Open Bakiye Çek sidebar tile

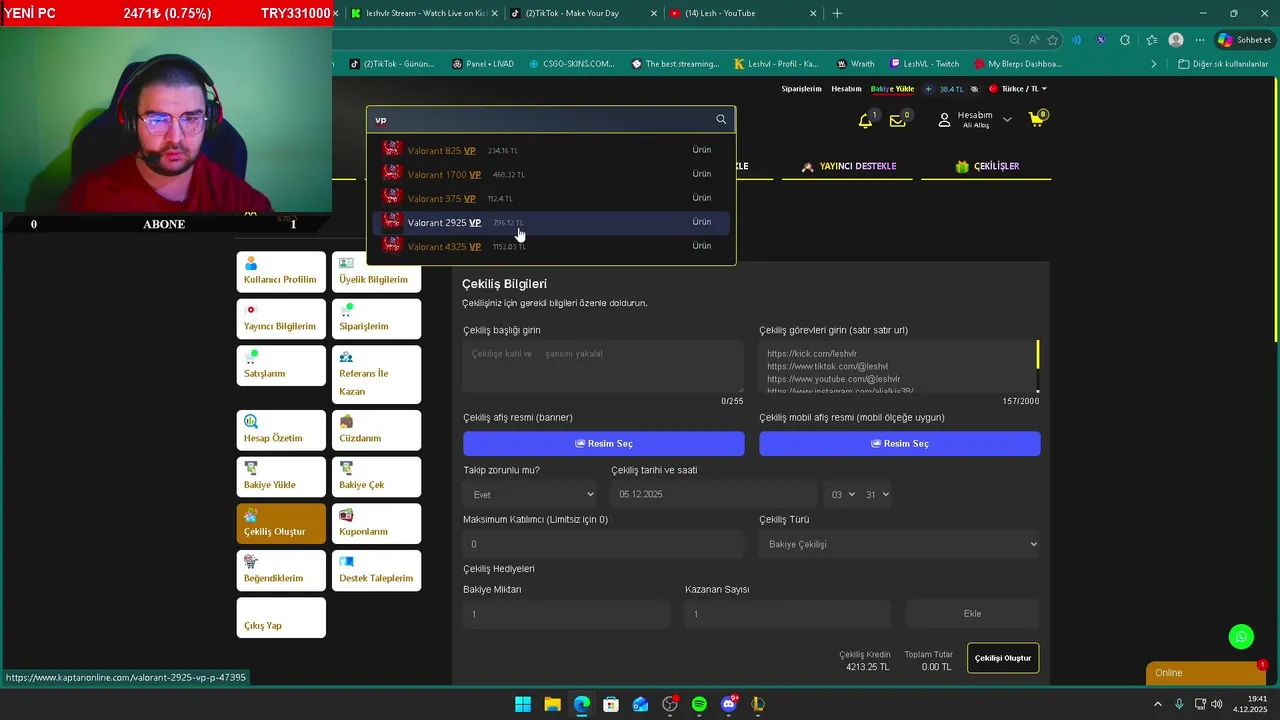pyautogui.click(x=376, y=477)
